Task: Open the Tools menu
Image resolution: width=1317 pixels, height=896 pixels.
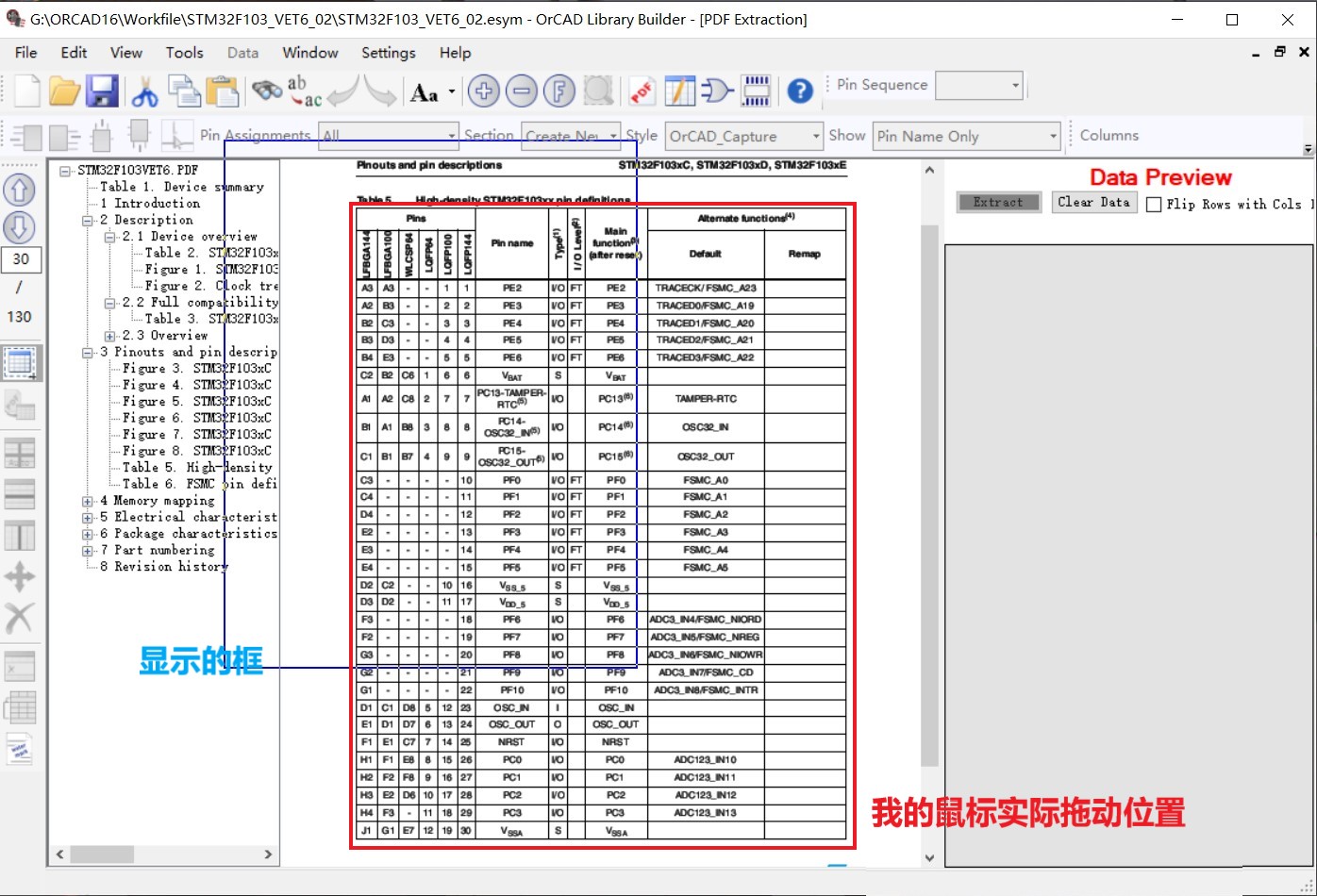Action: (184, 53)
